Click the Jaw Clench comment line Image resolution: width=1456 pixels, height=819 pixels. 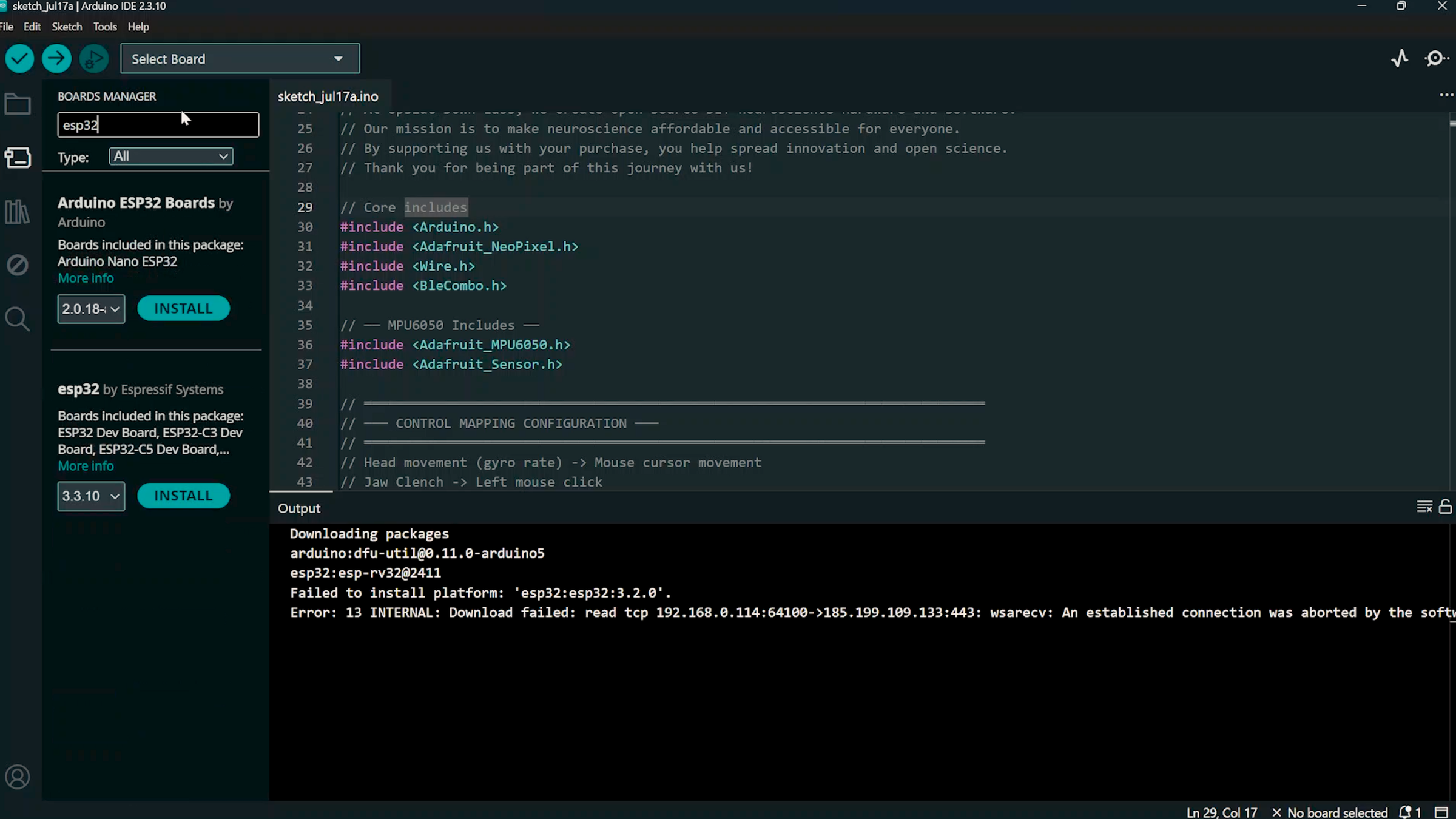coord(471,482)
